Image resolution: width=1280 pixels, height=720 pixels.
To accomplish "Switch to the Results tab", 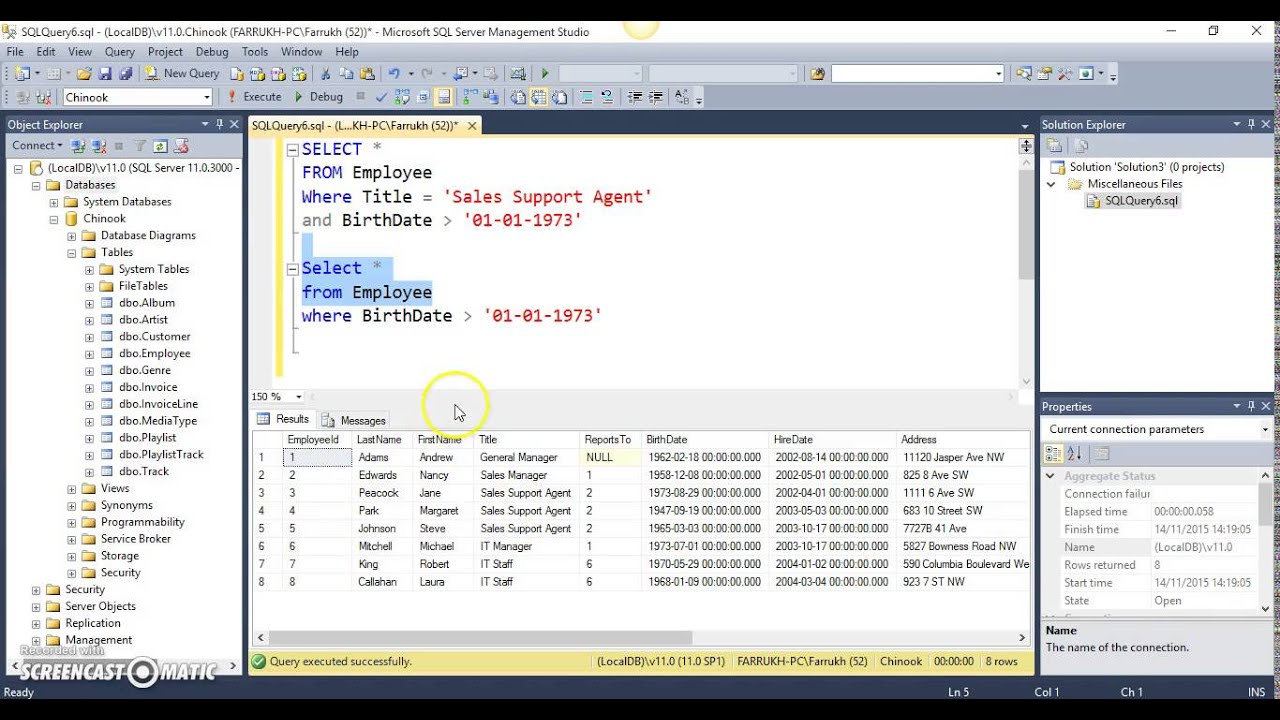I will 284,419.
